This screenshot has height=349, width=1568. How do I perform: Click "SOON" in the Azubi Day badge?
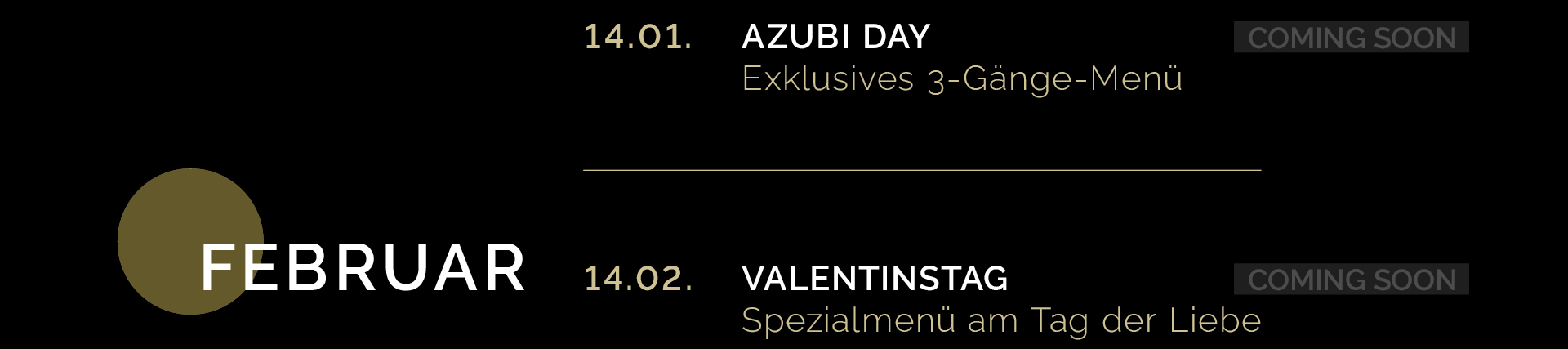tap(1415, 38)
